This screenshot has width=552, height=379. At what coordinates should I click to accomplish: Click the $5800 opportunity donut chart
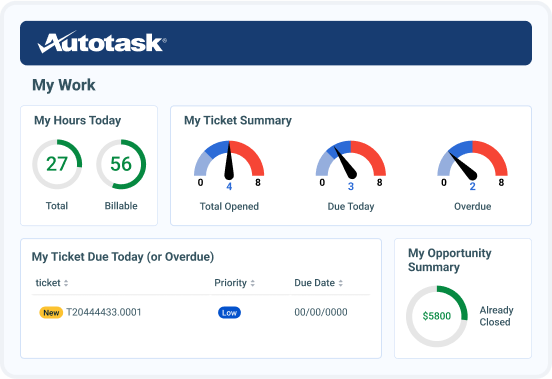[x=437, y=316]
